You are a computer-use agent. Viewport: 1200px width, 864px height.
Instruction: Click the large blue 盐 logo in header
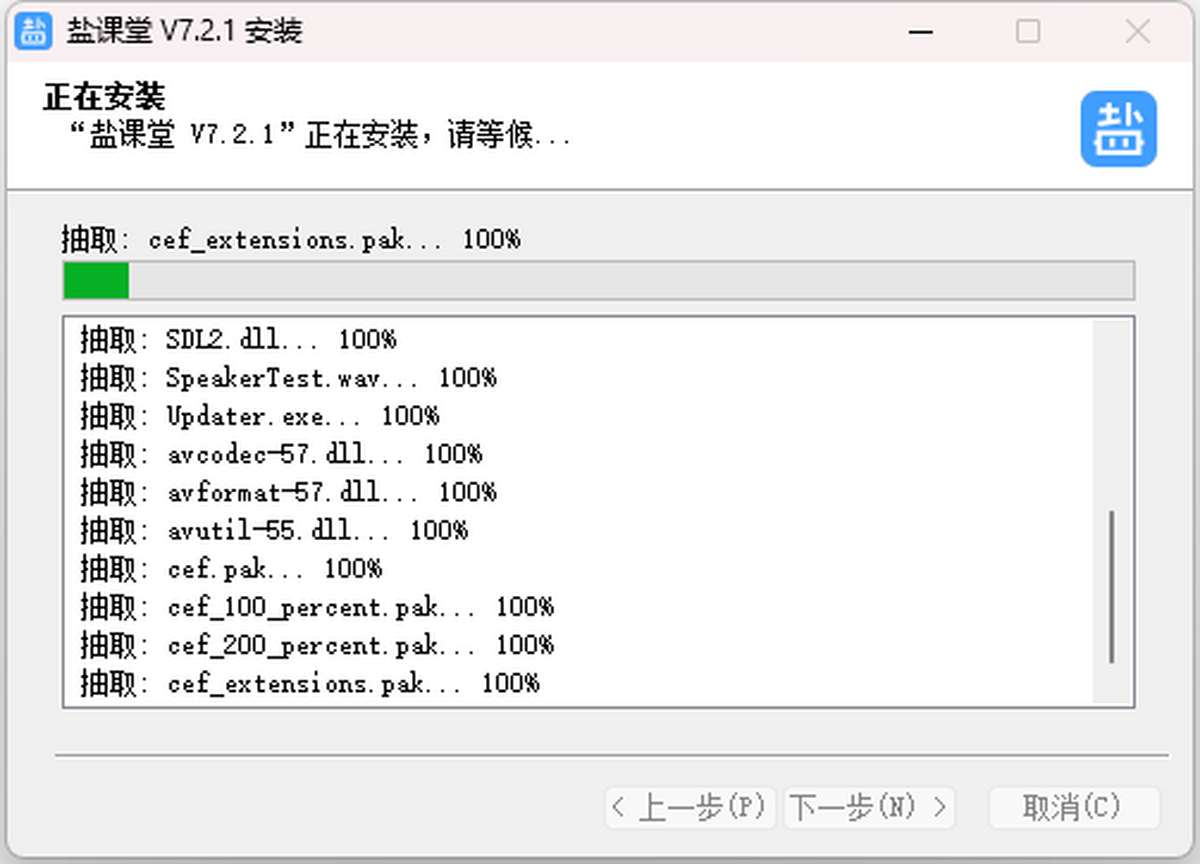point(1118,129)
